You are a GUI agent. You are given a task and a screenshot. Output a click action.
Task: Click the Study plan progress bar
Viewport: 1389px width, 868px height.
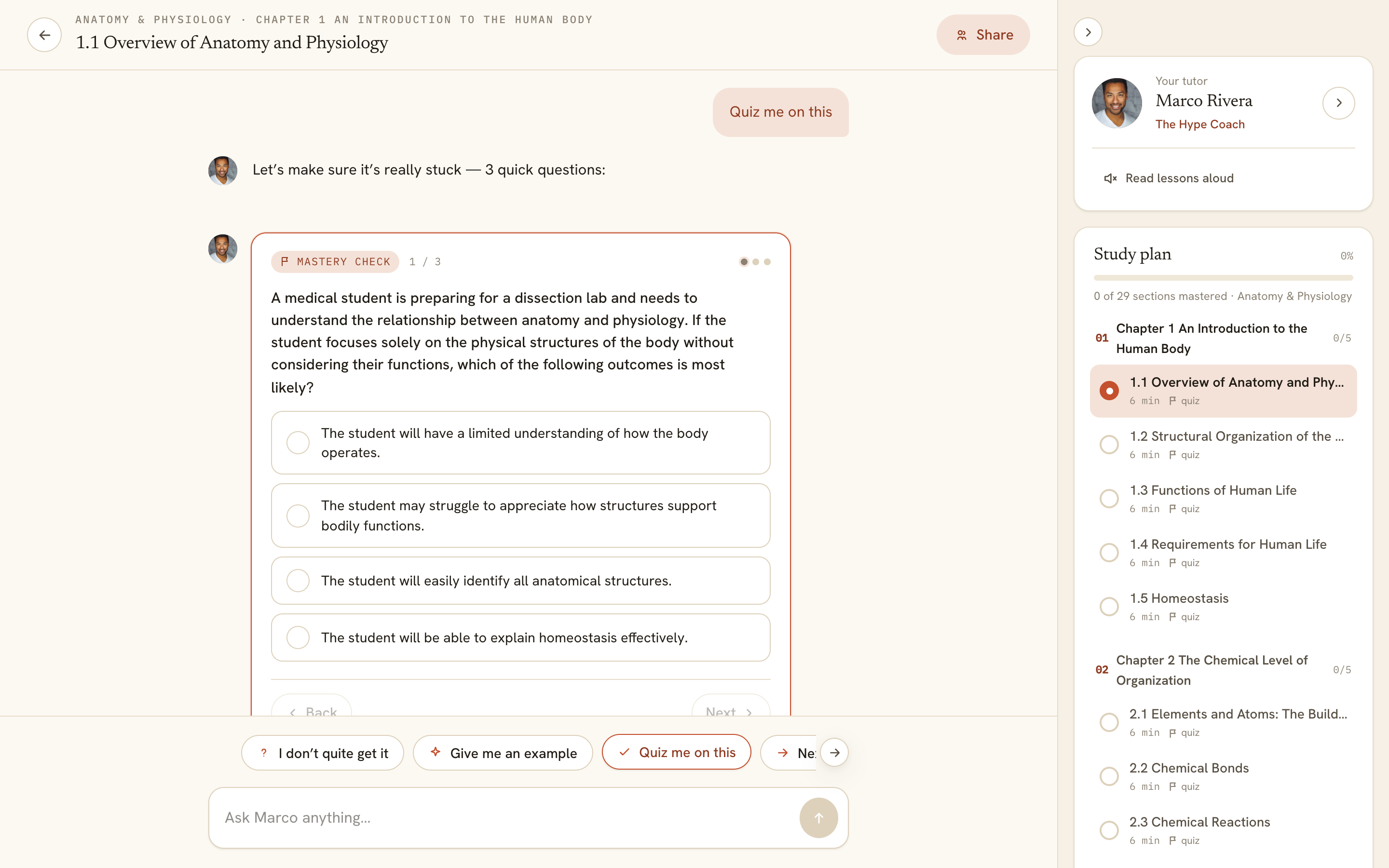coord(1223,278)
